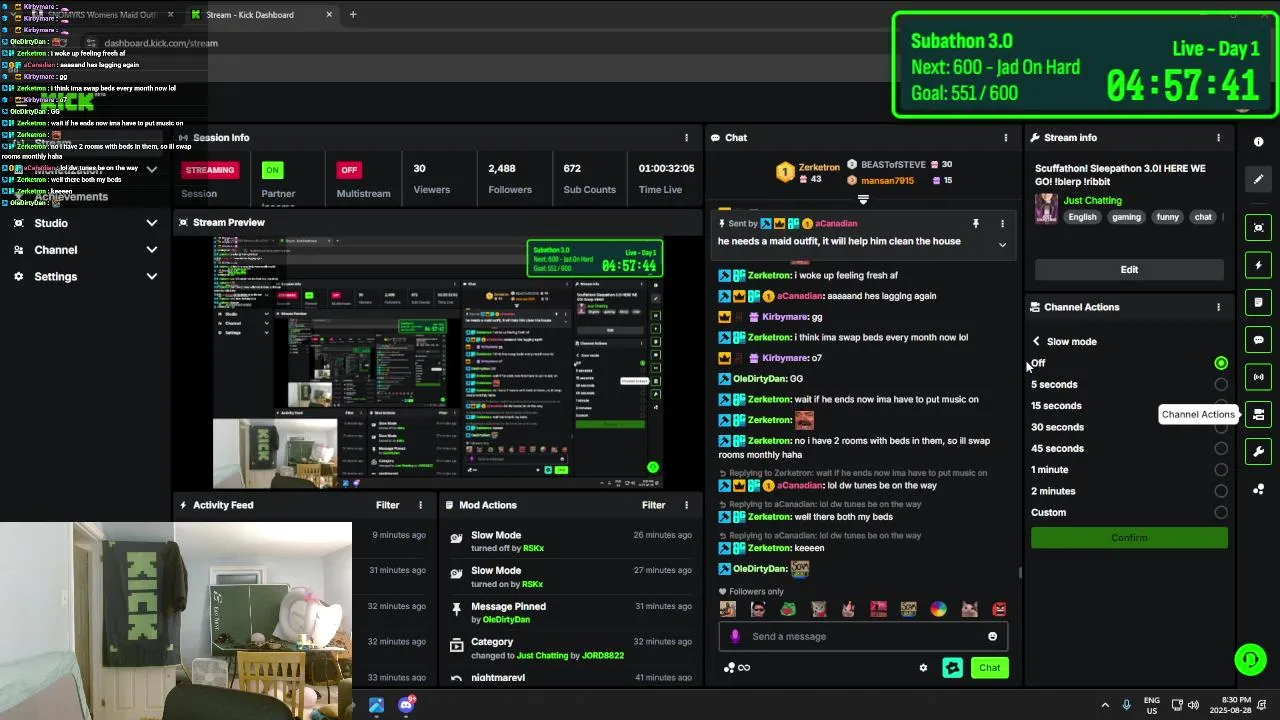This screenshot has width=1280, height=720.
Task: Click the three-dots cluster icon in right sidebar
Action: pos(1258,489)
